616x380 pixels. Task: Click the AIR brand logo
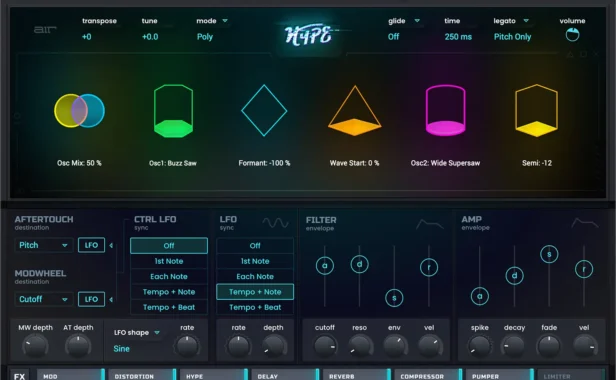click(x=45, y=29)
